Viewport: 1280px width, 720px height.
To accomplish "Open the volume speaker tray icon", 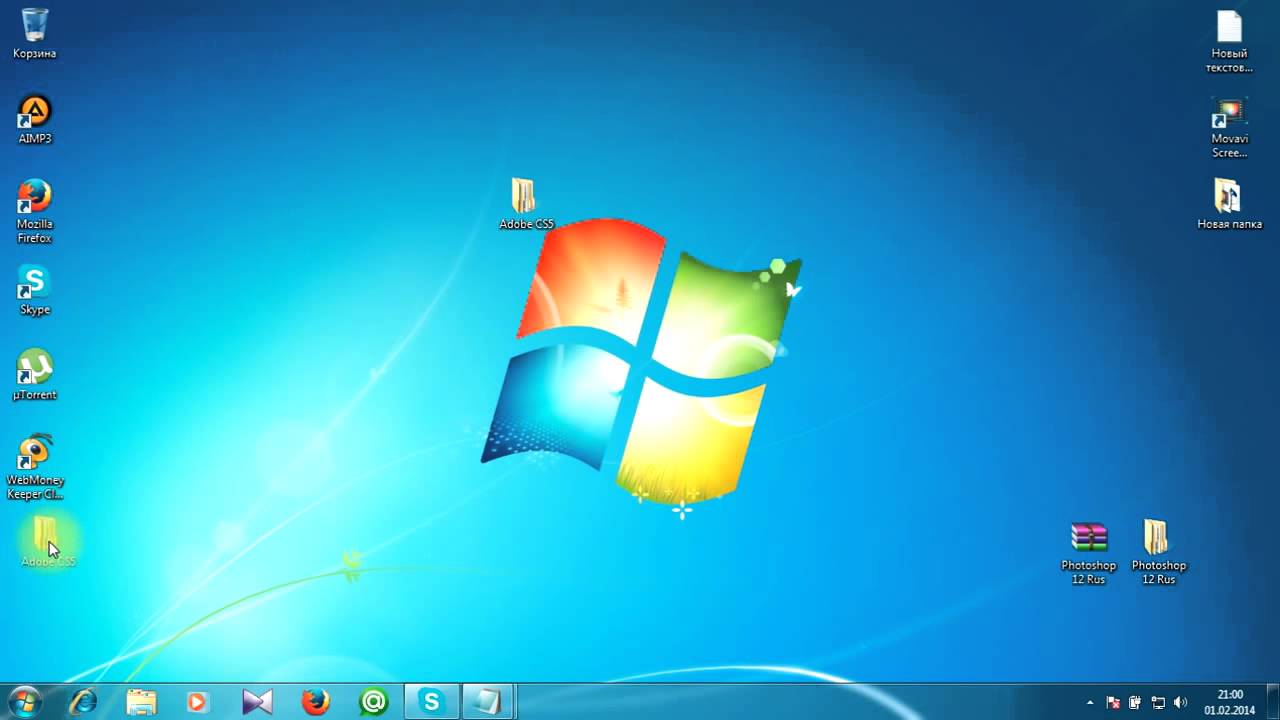I will coord(1181,703).
